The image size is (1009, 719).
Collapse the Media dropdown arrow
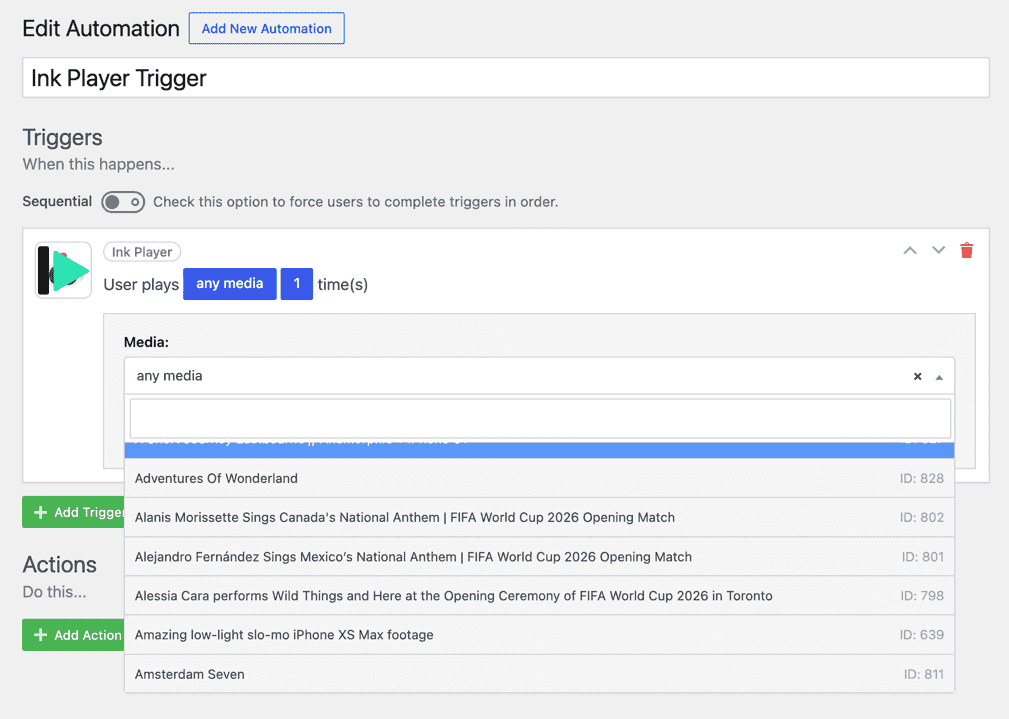[x=939, y=377]
